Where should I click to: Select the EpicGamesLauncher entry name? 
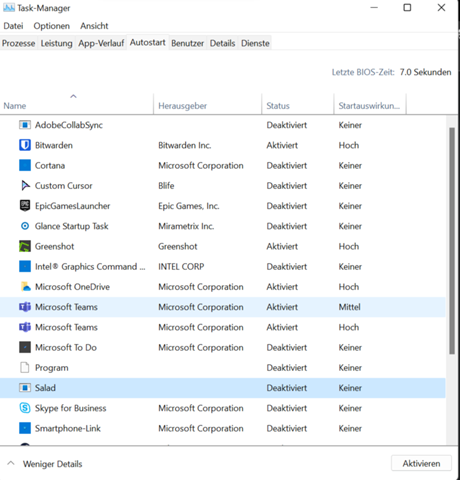72,206
